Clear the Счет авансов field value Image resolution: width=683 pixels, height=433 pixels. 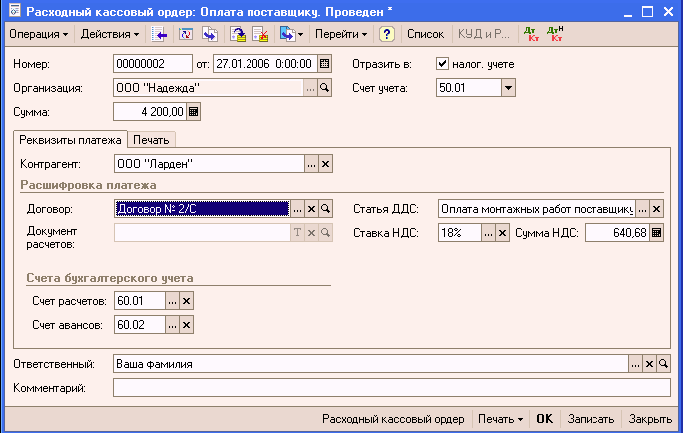point(186,324)
